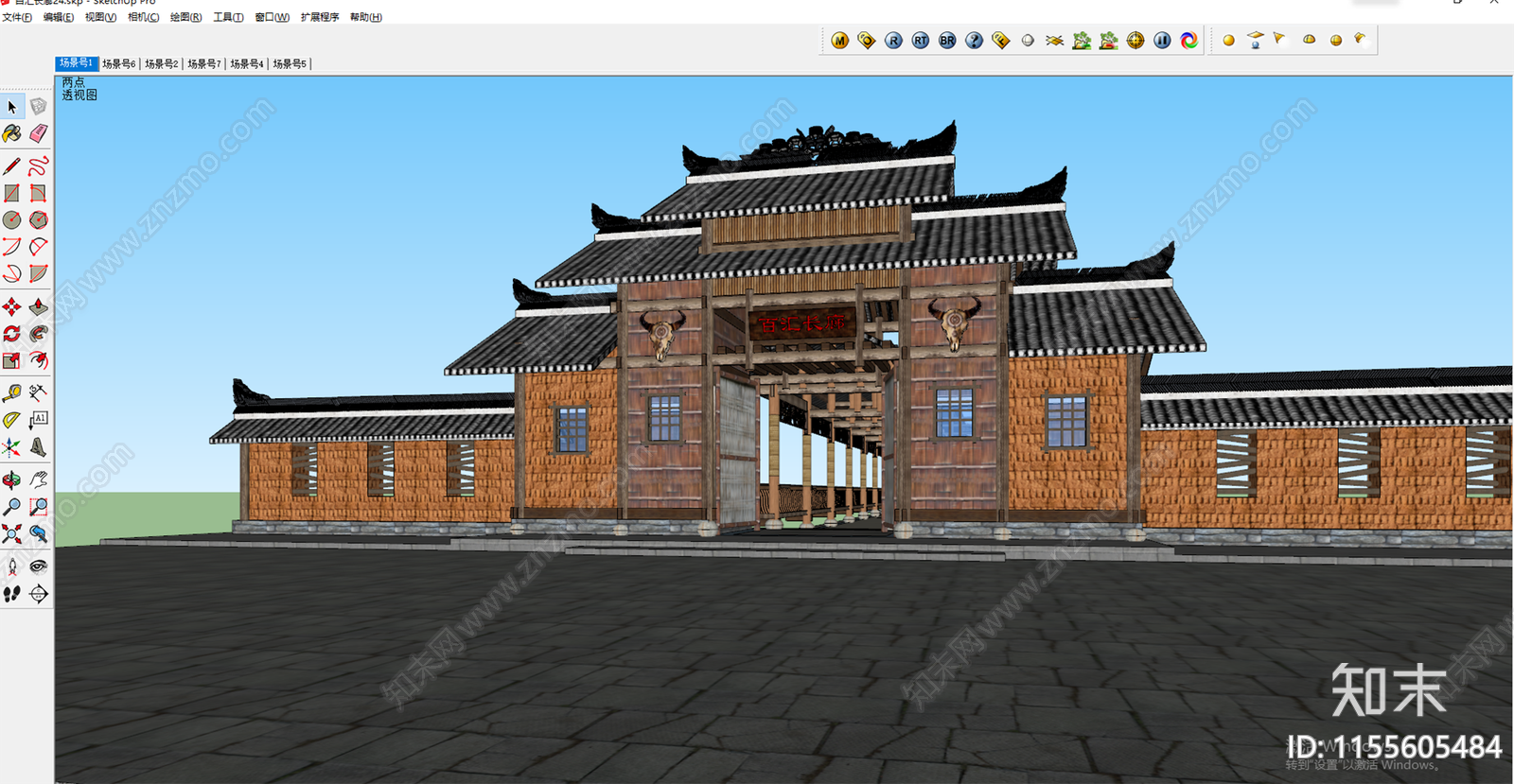1514x784 pixels.
Task: Activate the Move tool
Action: coord(11,306)
